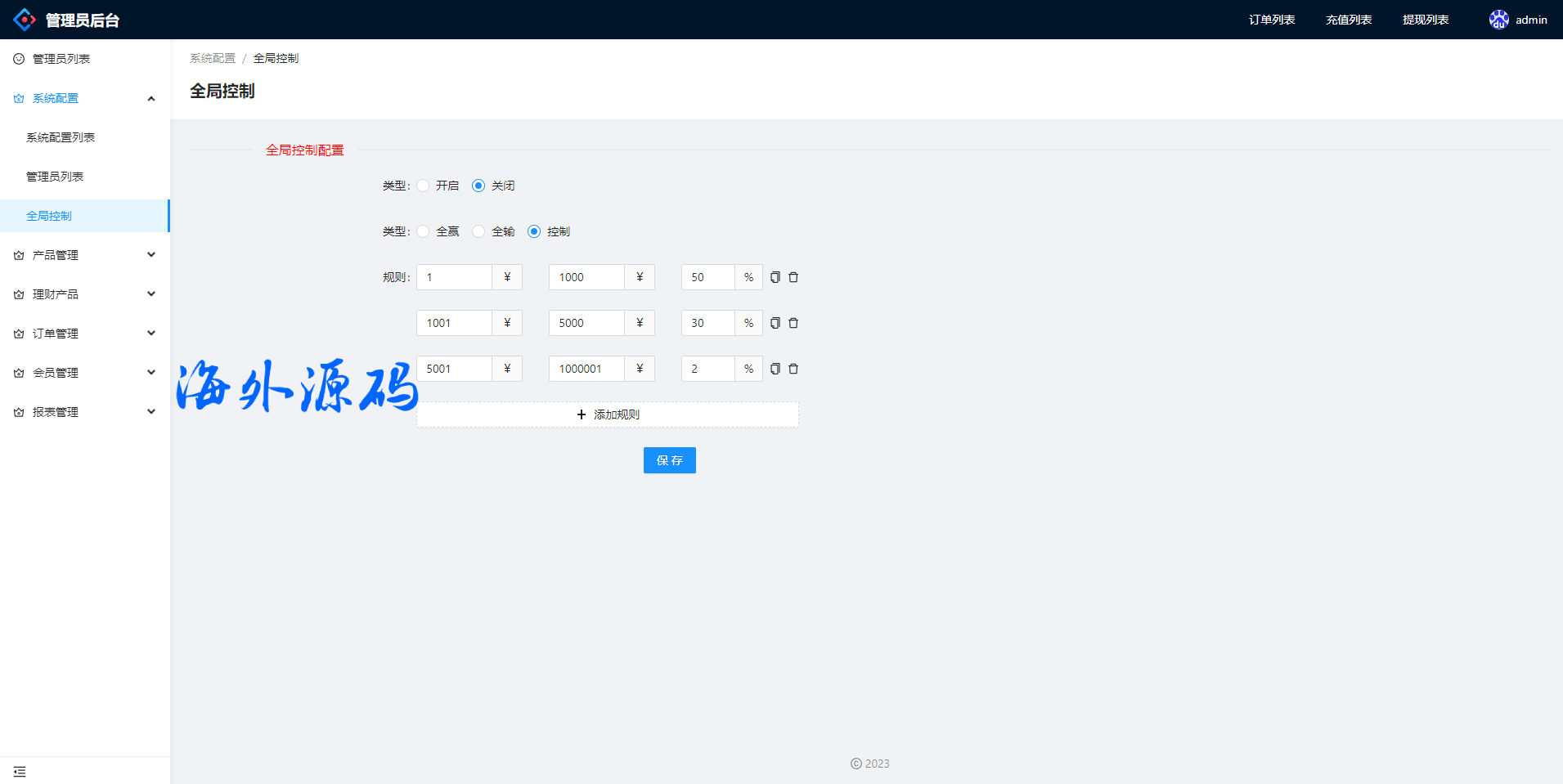The height and width of the screenshot is (784, 1563).
Task: Choose the 全输 radio option
Action: pos(478,231)
